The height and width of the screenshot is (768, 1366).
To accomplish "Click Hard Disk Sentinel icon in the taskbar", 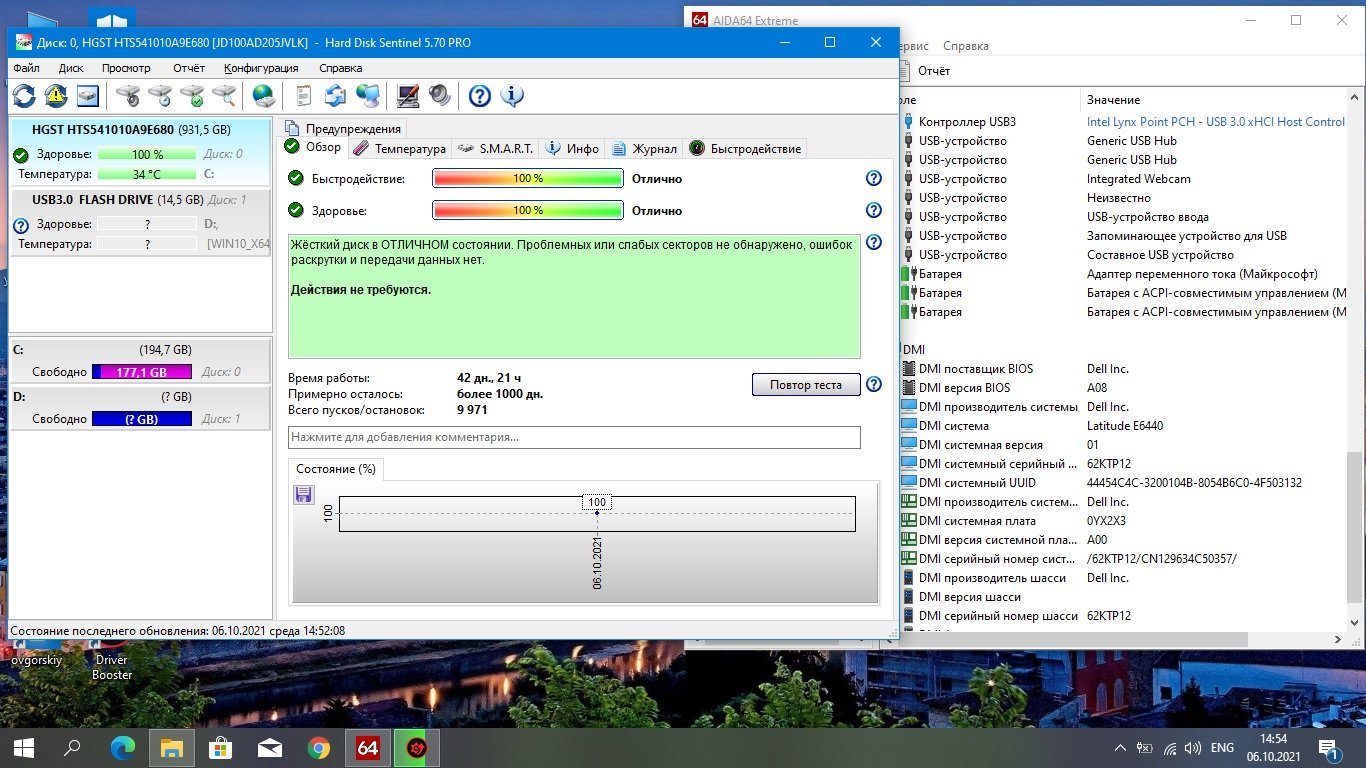I will [417, 747].
